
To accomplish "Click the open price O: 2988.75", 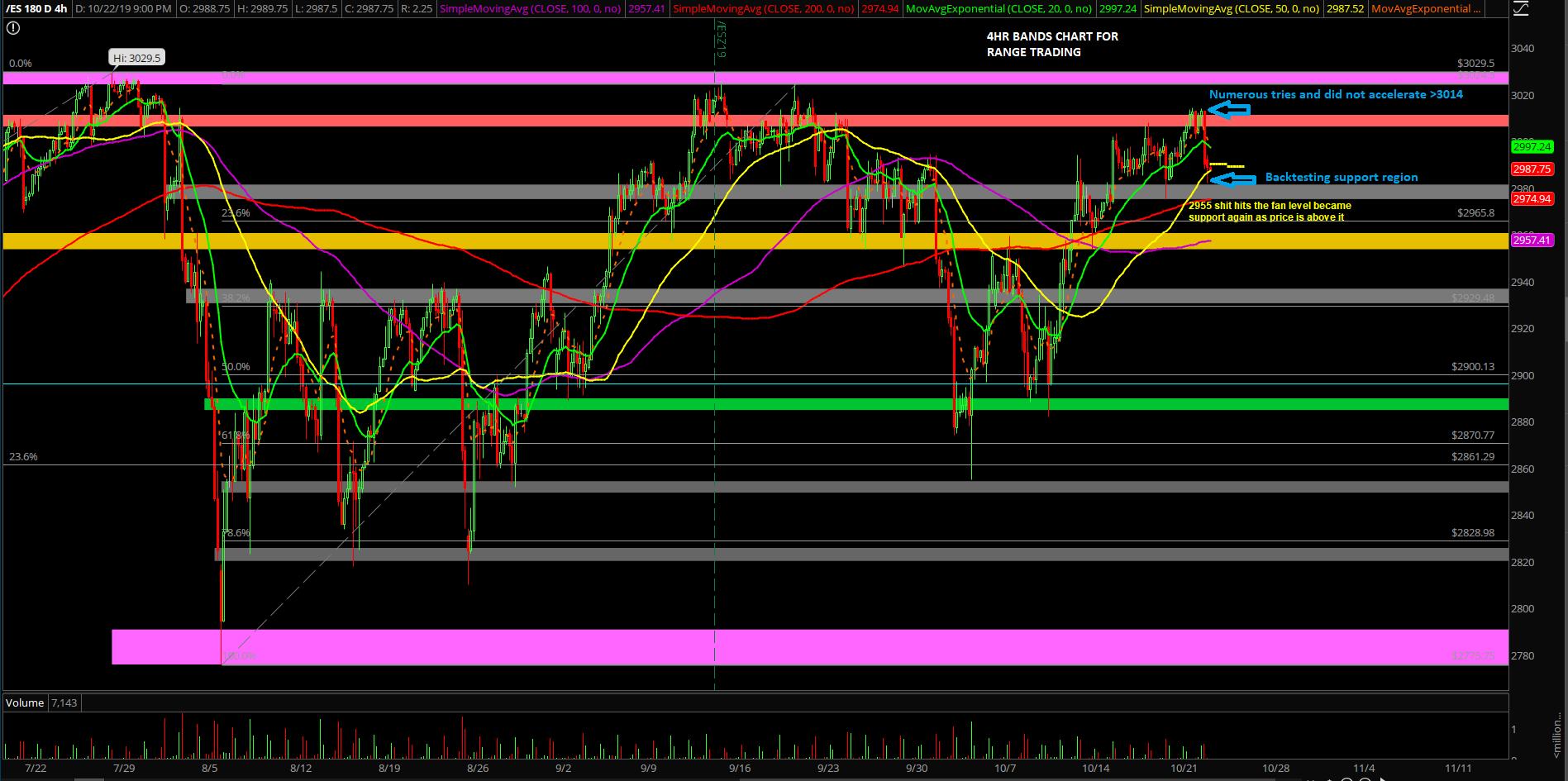I will pos(204,9).
